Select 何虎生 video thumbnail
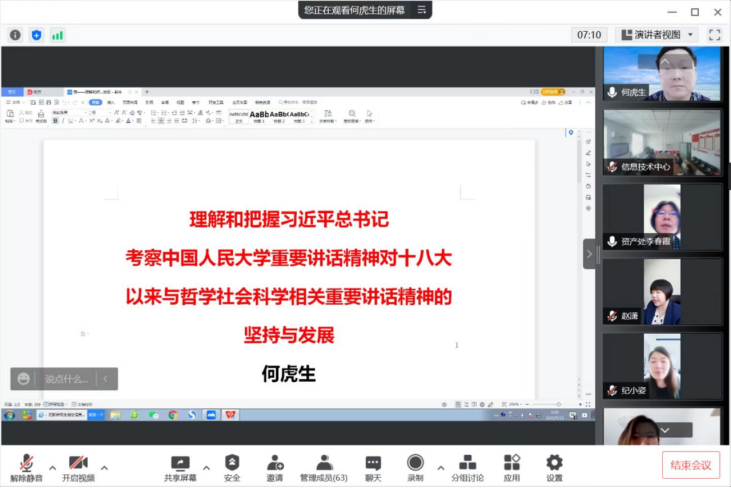The image size is (731, 488). 662,74
